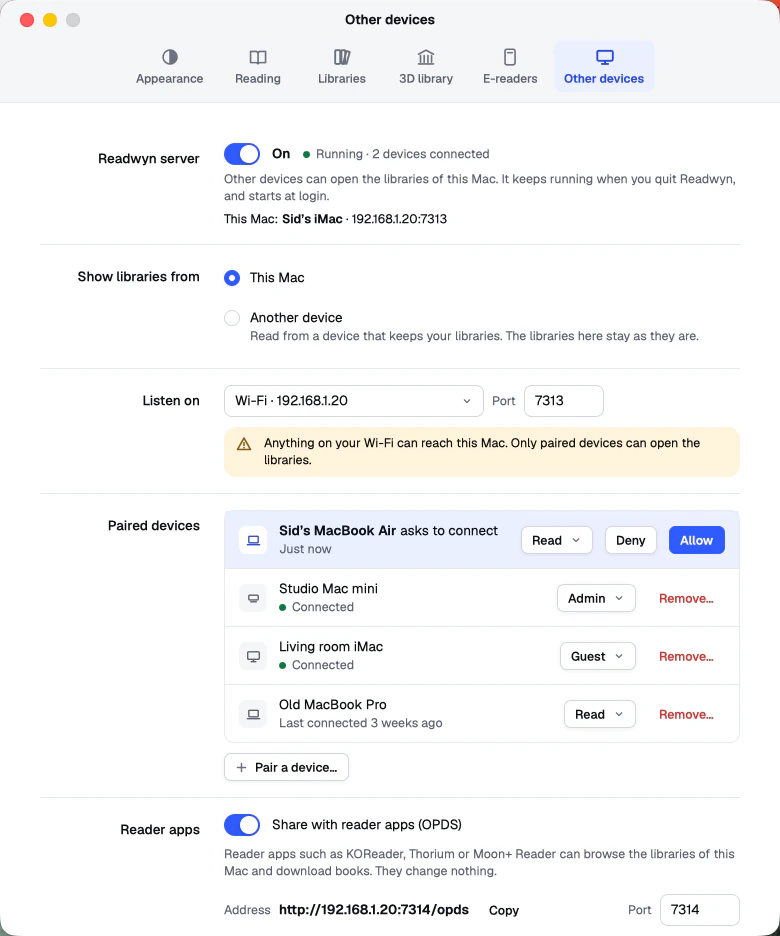Click the plus icon in Pair a device
This screenshot has height=936, width=780.
point(241,768)
